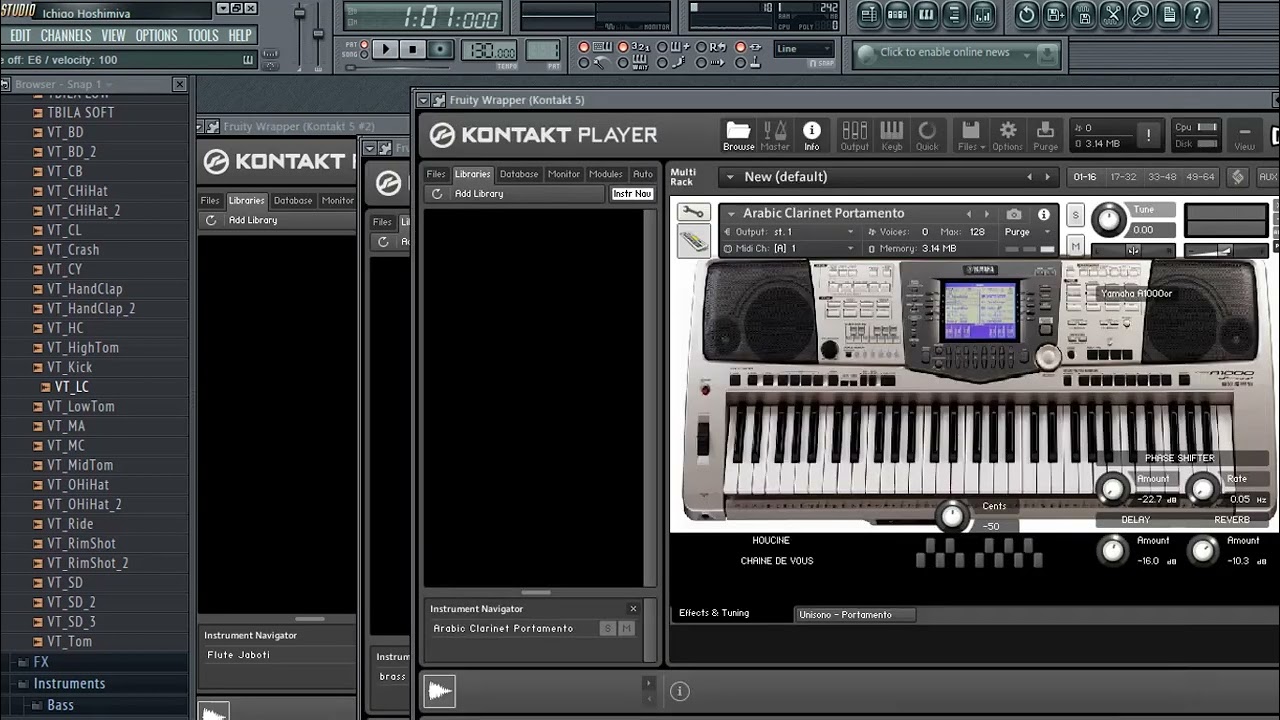Viewport: 1280px width, 720px height.
Task: Click the FL Studio undo history icon
Action: click(1026, 14)
